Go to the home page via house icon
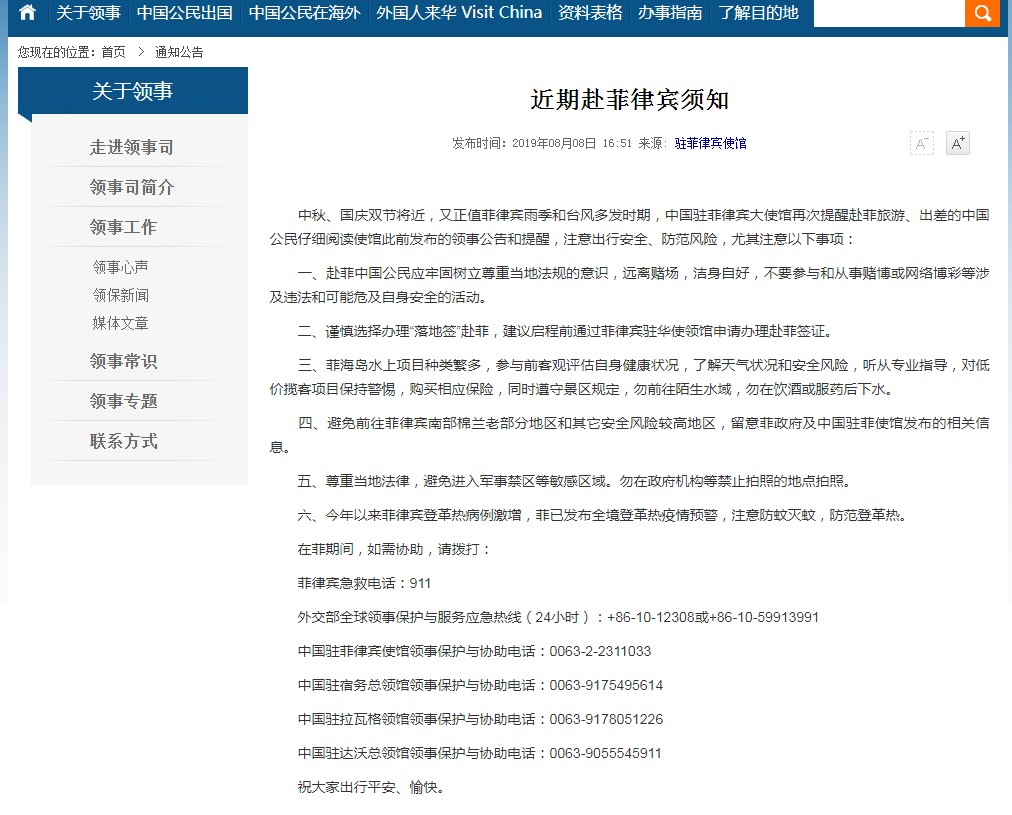 click(x=27, y=12)
